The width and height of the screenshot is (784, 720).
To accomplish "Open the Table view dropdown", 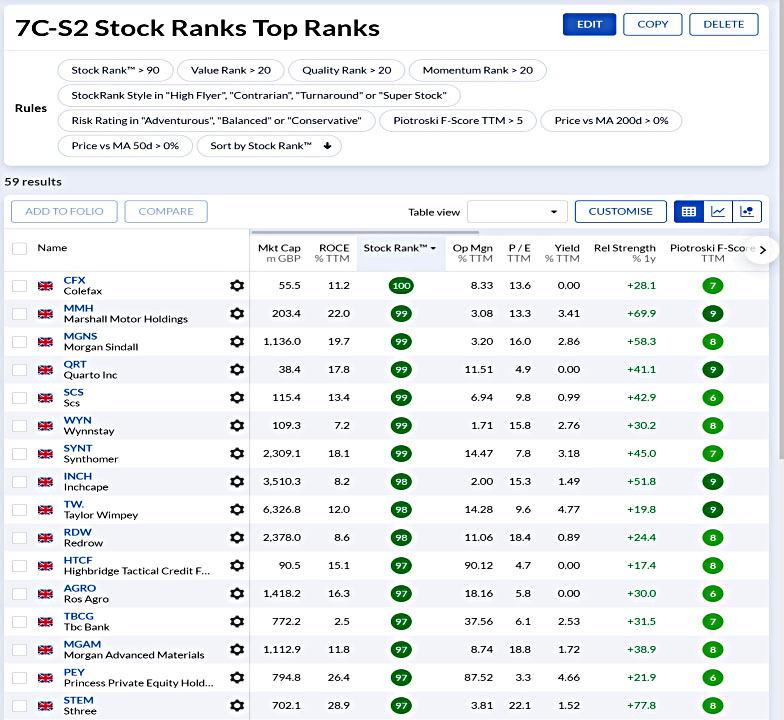I will coord(517,212).
